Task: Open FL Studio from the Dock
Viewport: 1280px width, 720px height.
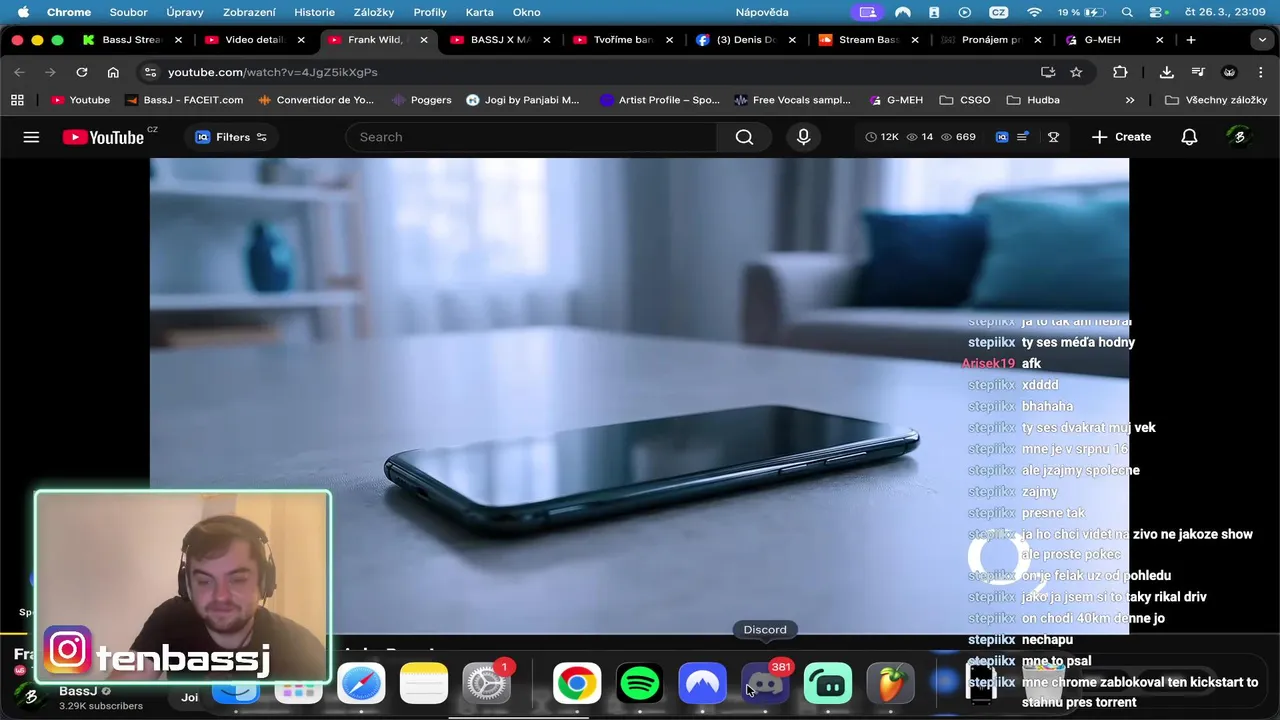Action: pos(890,684)
